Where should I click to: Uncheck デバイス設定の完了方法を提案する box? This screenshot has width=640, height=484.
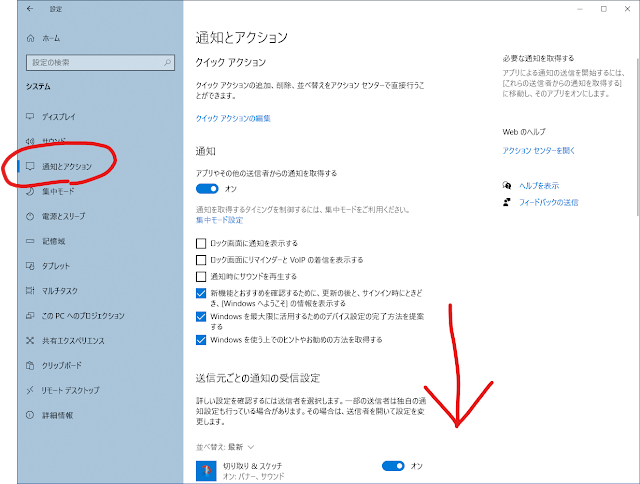(x=201, y=317)
